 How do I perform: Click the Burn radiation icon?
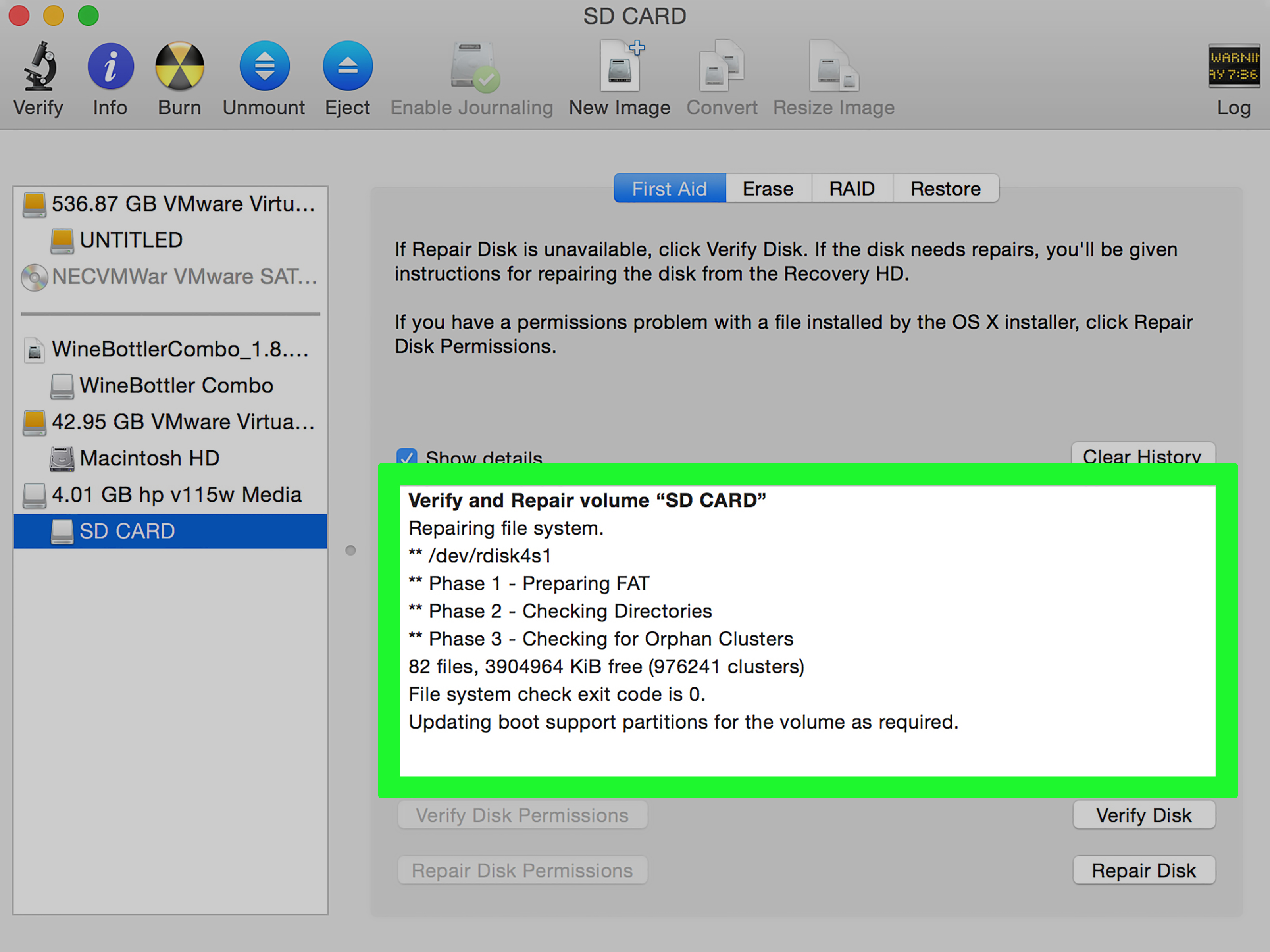point(180,67)
